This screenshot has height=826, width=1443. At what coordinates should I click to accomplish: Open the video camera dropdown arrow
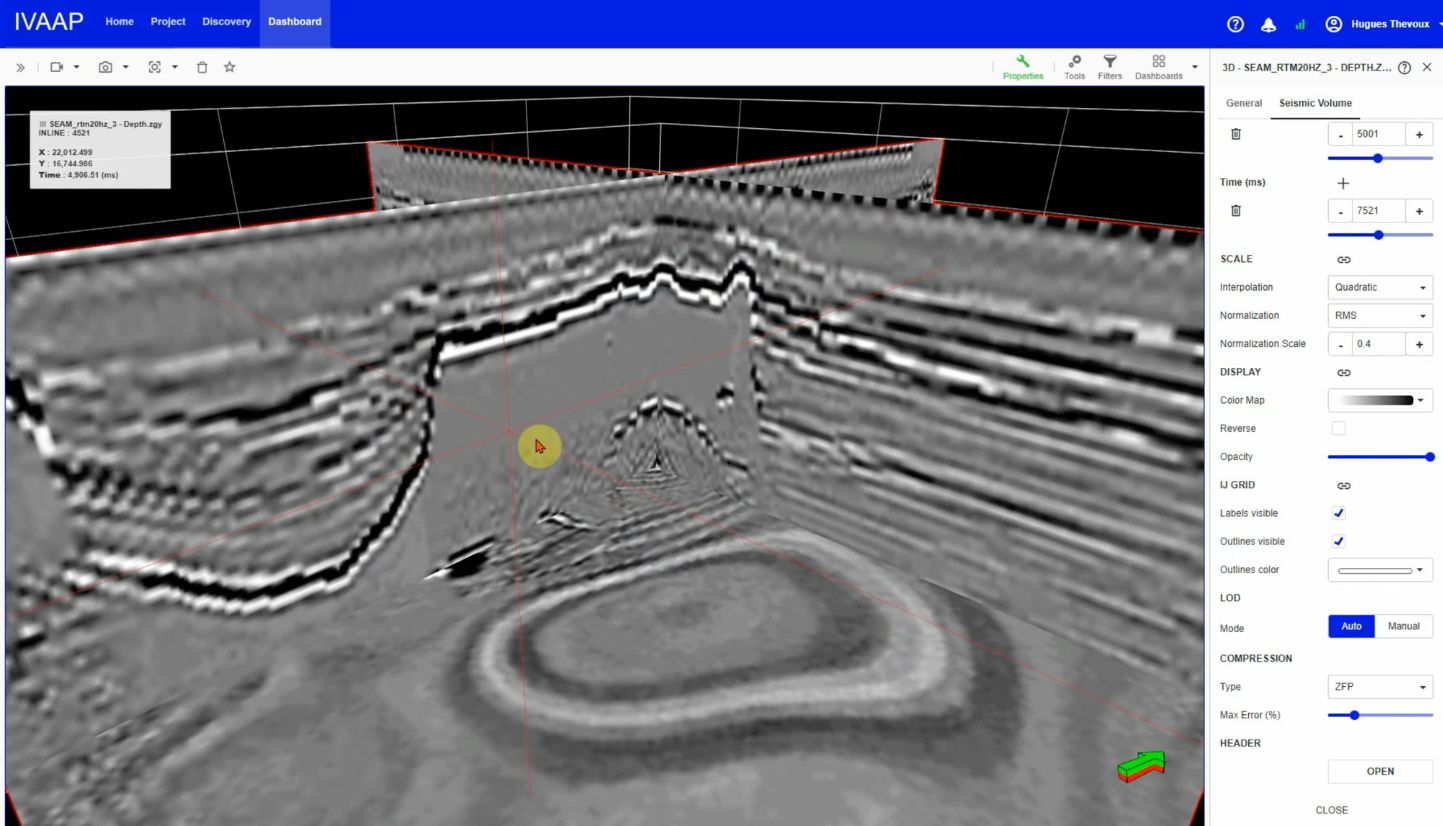tap(77, 67)
